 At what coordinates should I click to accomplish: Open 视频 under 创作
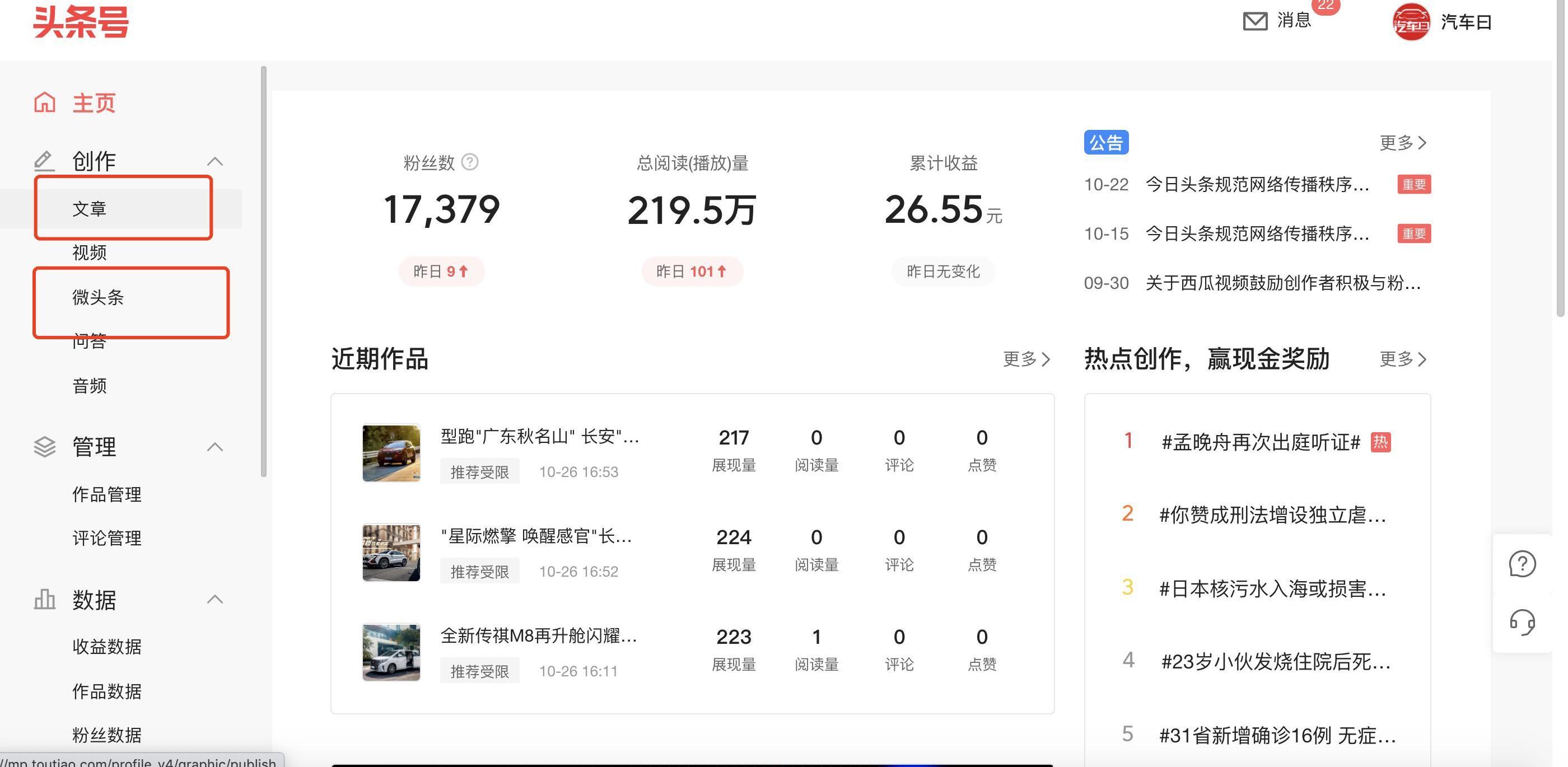point(90,252)
